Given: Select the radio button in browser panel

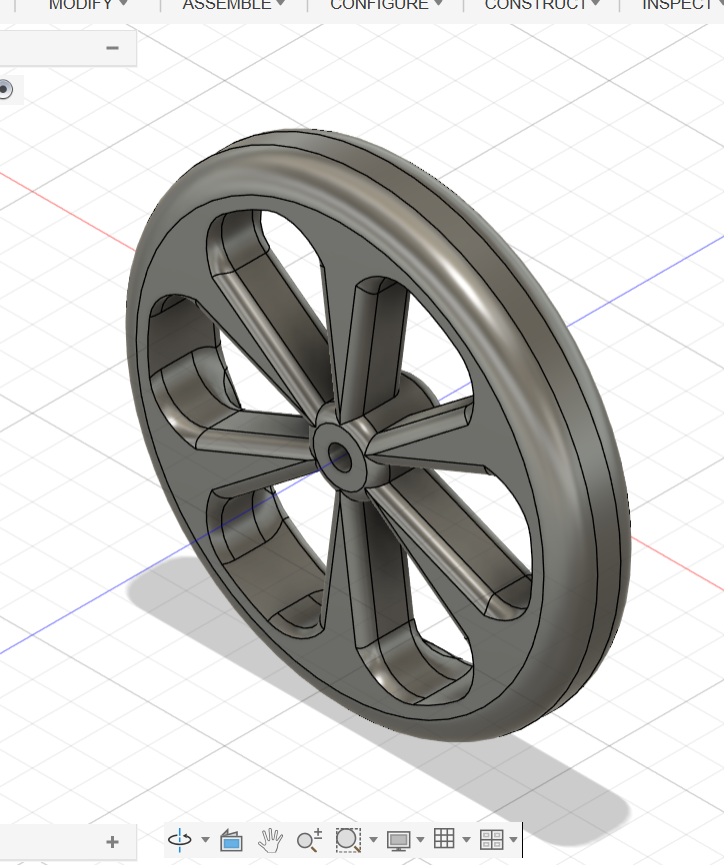Looking at the screenshot, I should [5, 89].
